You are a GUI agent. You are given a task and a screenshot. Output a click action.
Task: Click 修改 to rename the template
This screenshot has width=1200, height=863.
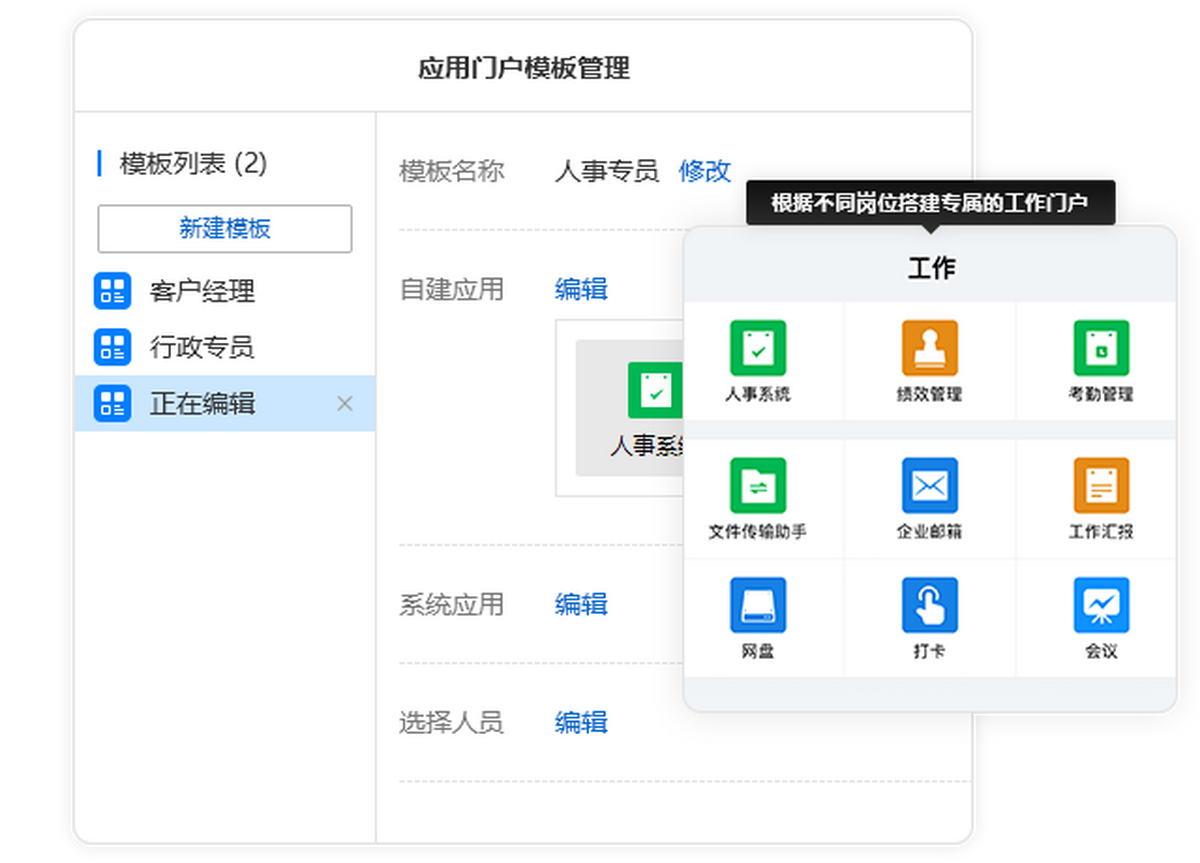tap(705, 171)
